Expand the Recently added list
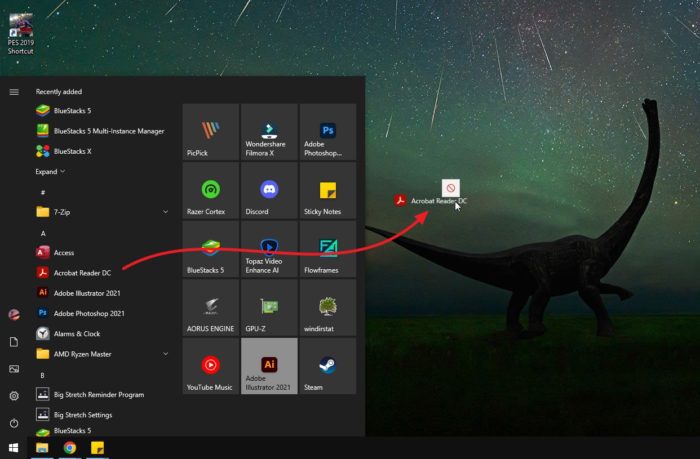This screenshot has width=700, height=459. click(x=50, y=171)
